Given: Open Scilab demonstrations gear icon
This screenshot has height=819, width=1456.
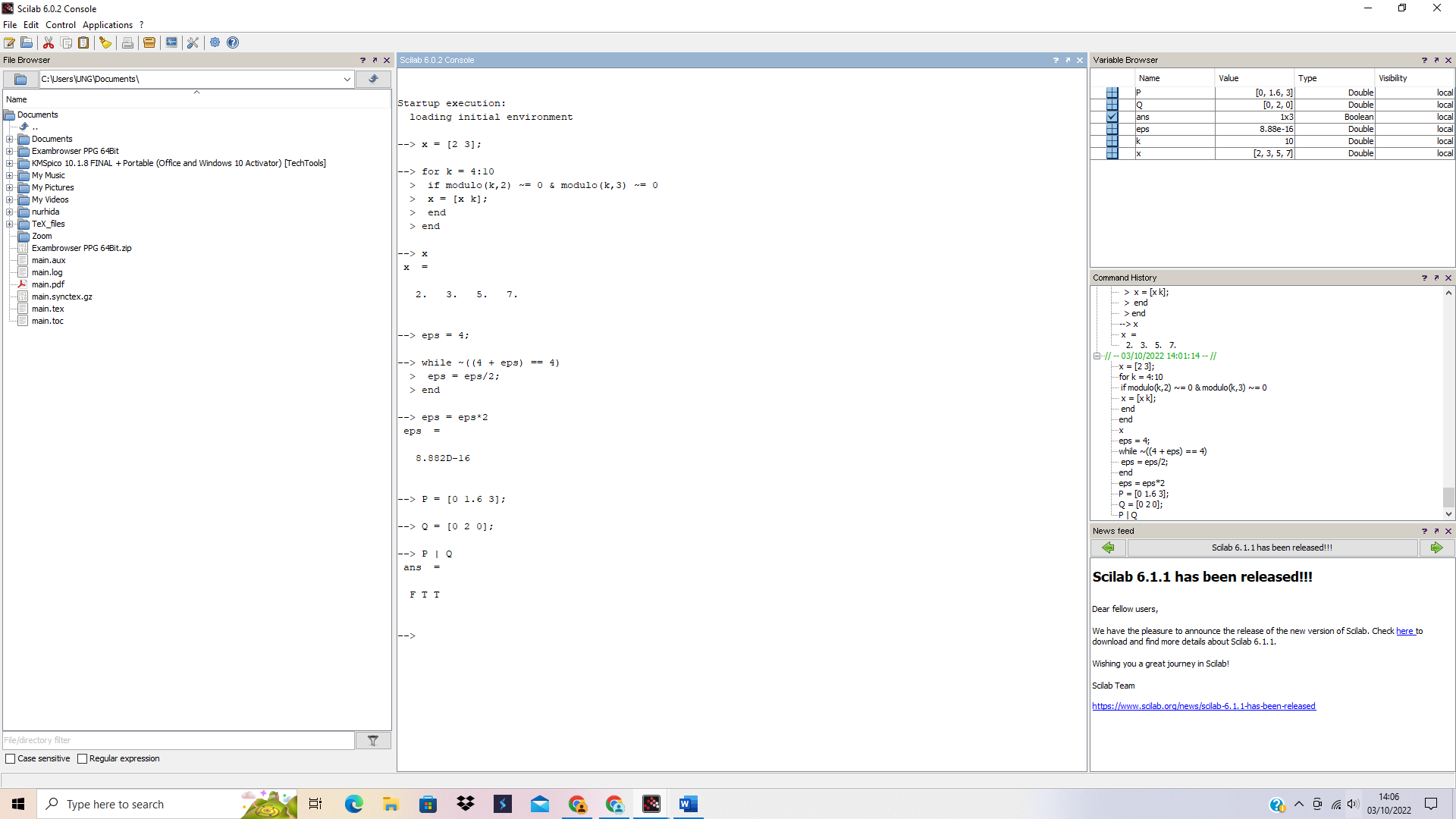Looking at the screenshot, I should click(x=215, y=42).
